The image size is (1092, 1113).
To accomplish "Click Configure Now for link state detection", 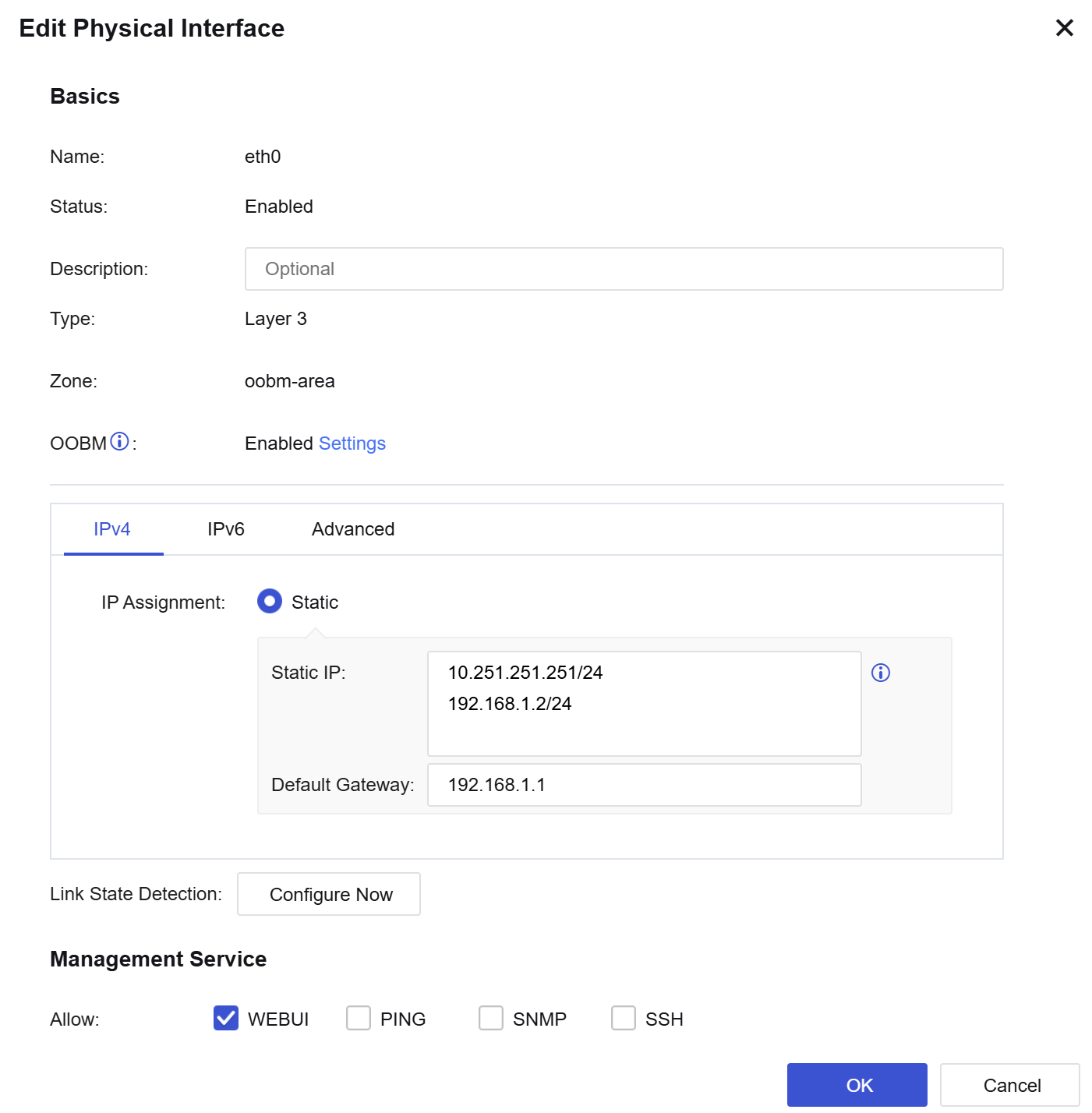I will pyautogui.click(x=329, y=894).
